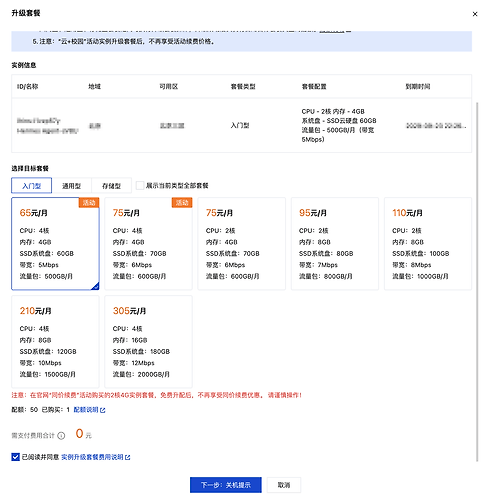
Task: Select the 65元/月 plan card
Action: [55, 243]
